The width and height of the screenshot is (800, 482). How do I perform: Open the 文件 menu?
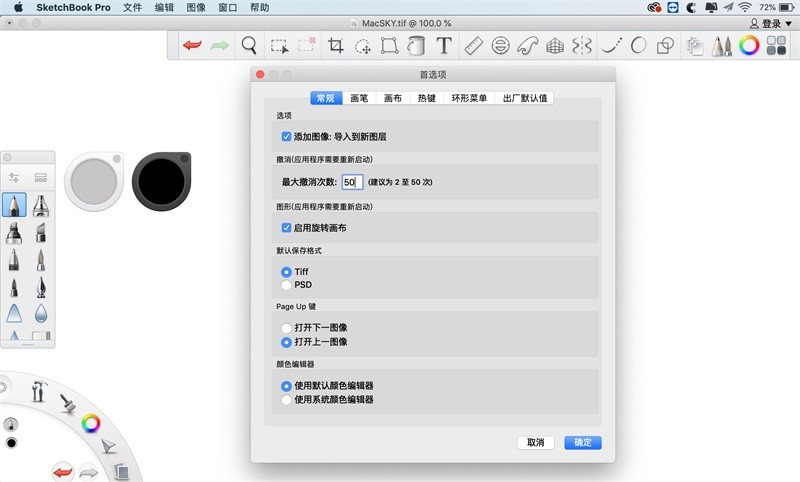coord(132,7)
